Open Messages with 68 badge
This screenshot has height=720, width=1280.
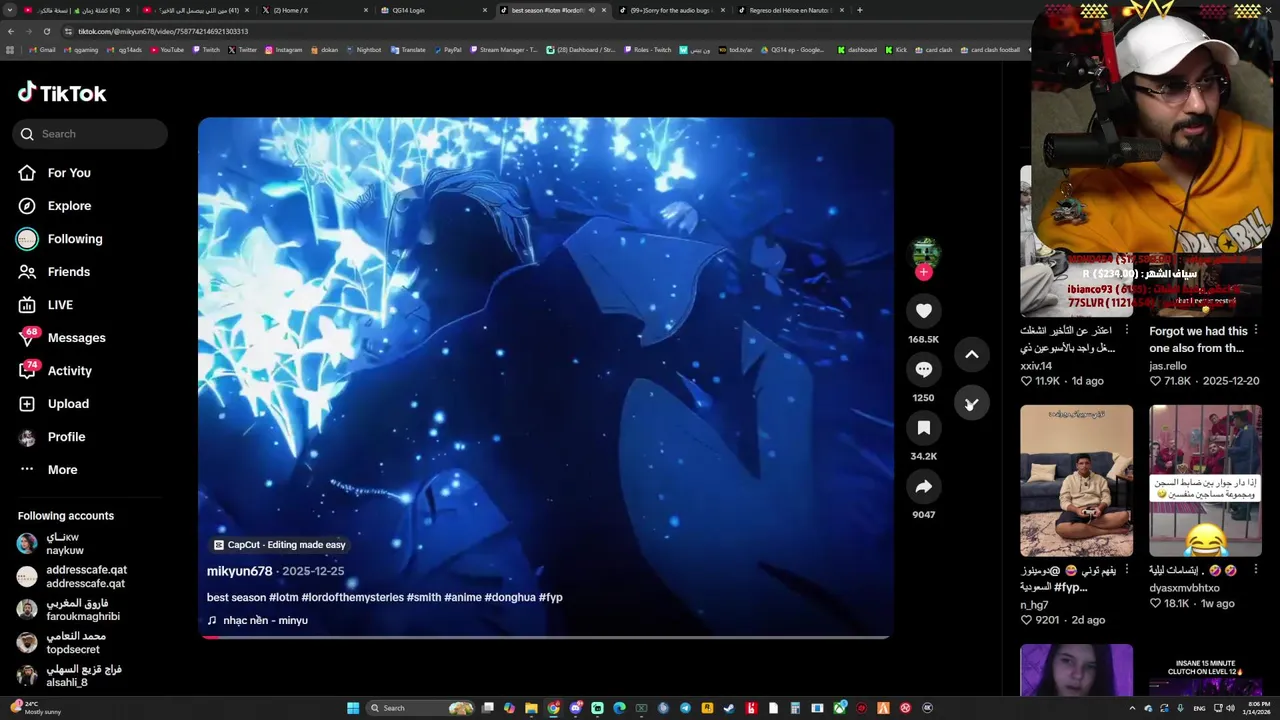coord(76,338)
